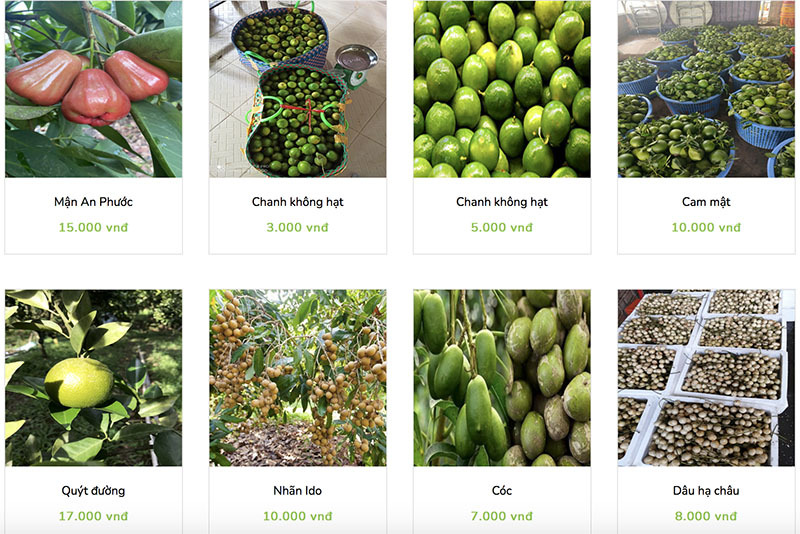This screenshot has width=800, height=534.
Task: Click the Nhãn Ido product name
Action: click(297, 491)
